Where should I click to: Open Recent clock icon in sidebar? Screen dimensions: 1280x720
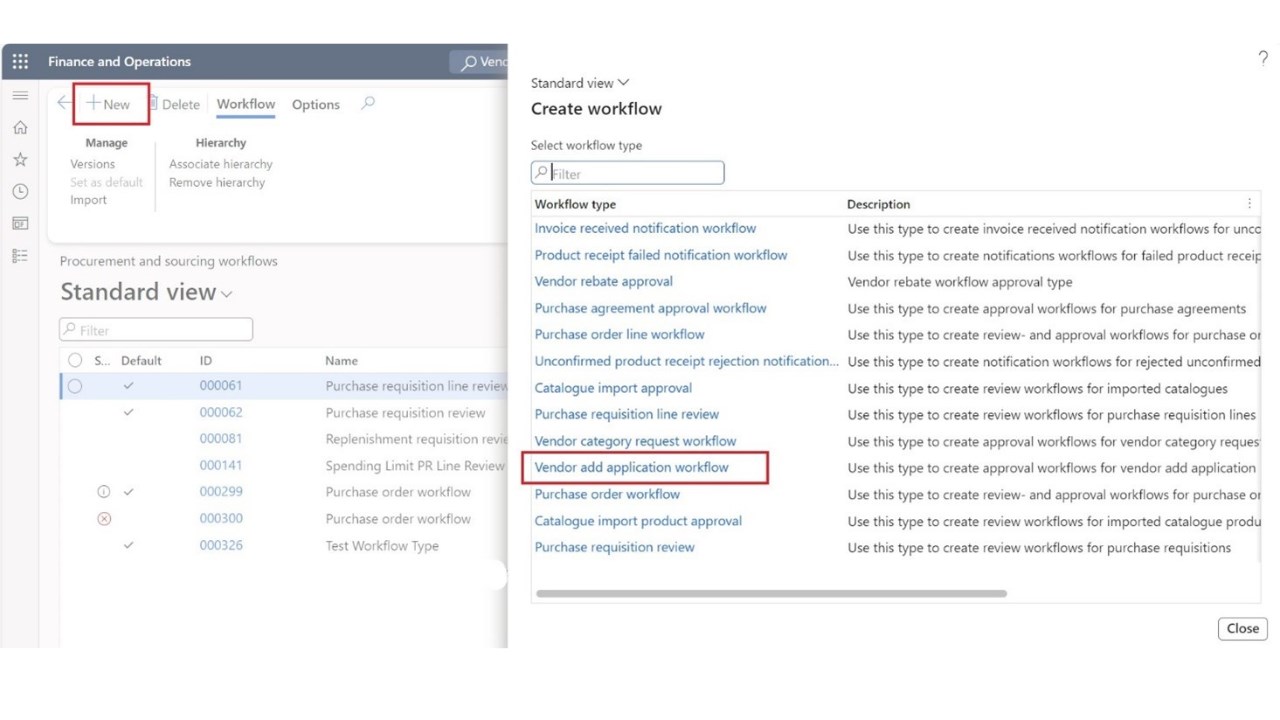[x=20, y=192]
